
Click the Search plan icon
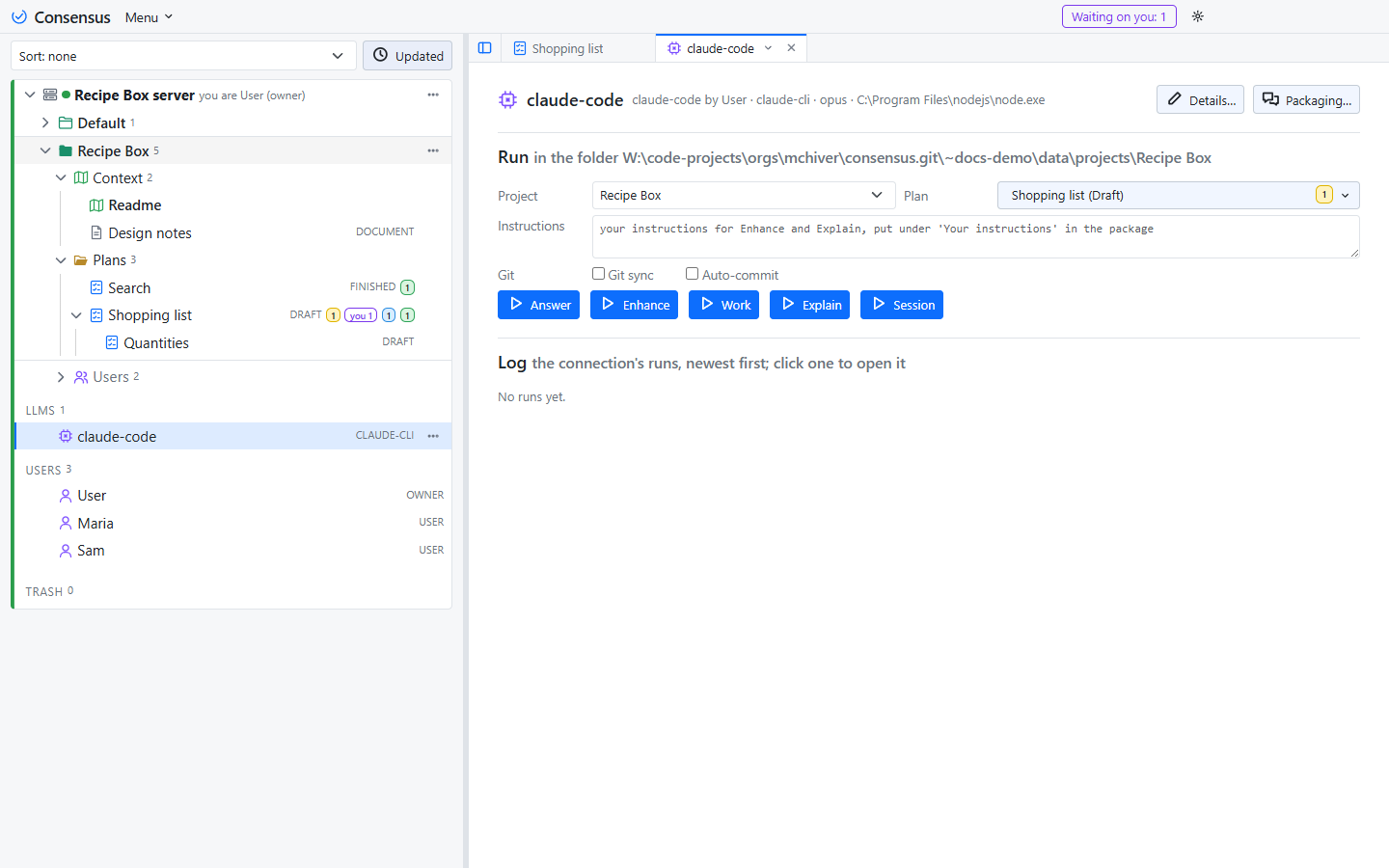pyautogui.click(x=96, y=287)
